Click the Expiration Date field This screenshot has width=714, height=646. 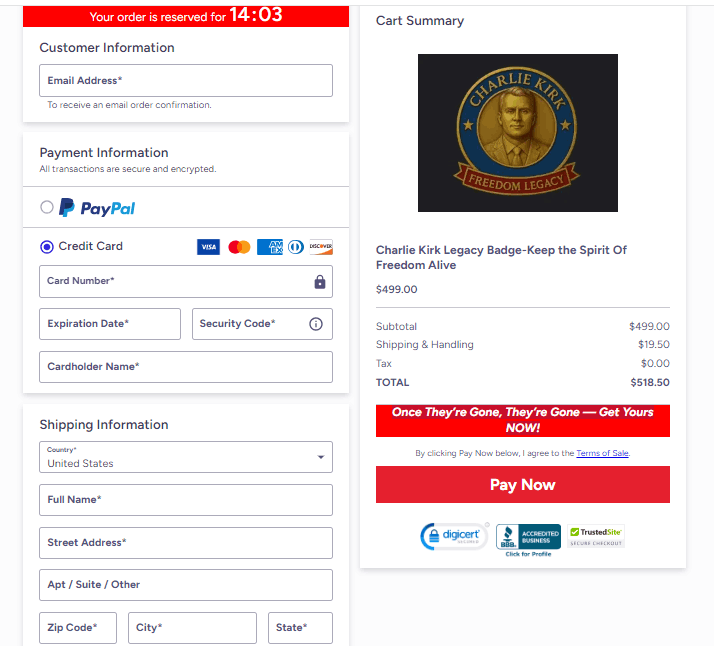pos(110,324)
